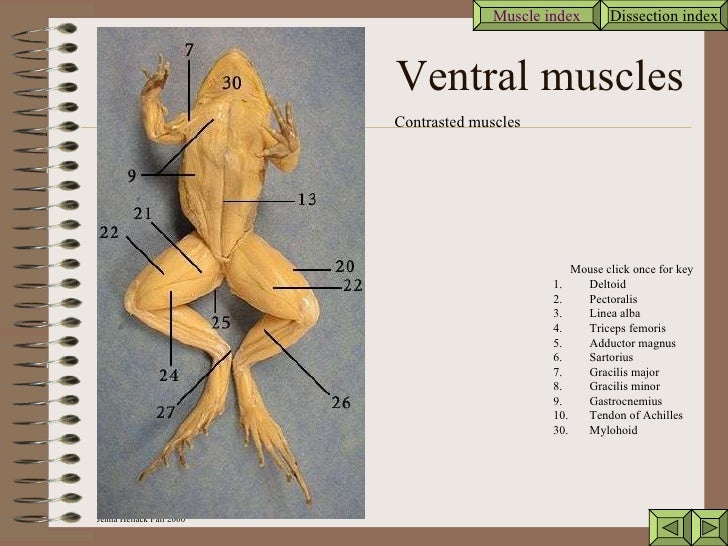Select 'Mylohoid' in the key list
The width and height of the screenshot is (728, 546).
(613, 430)
